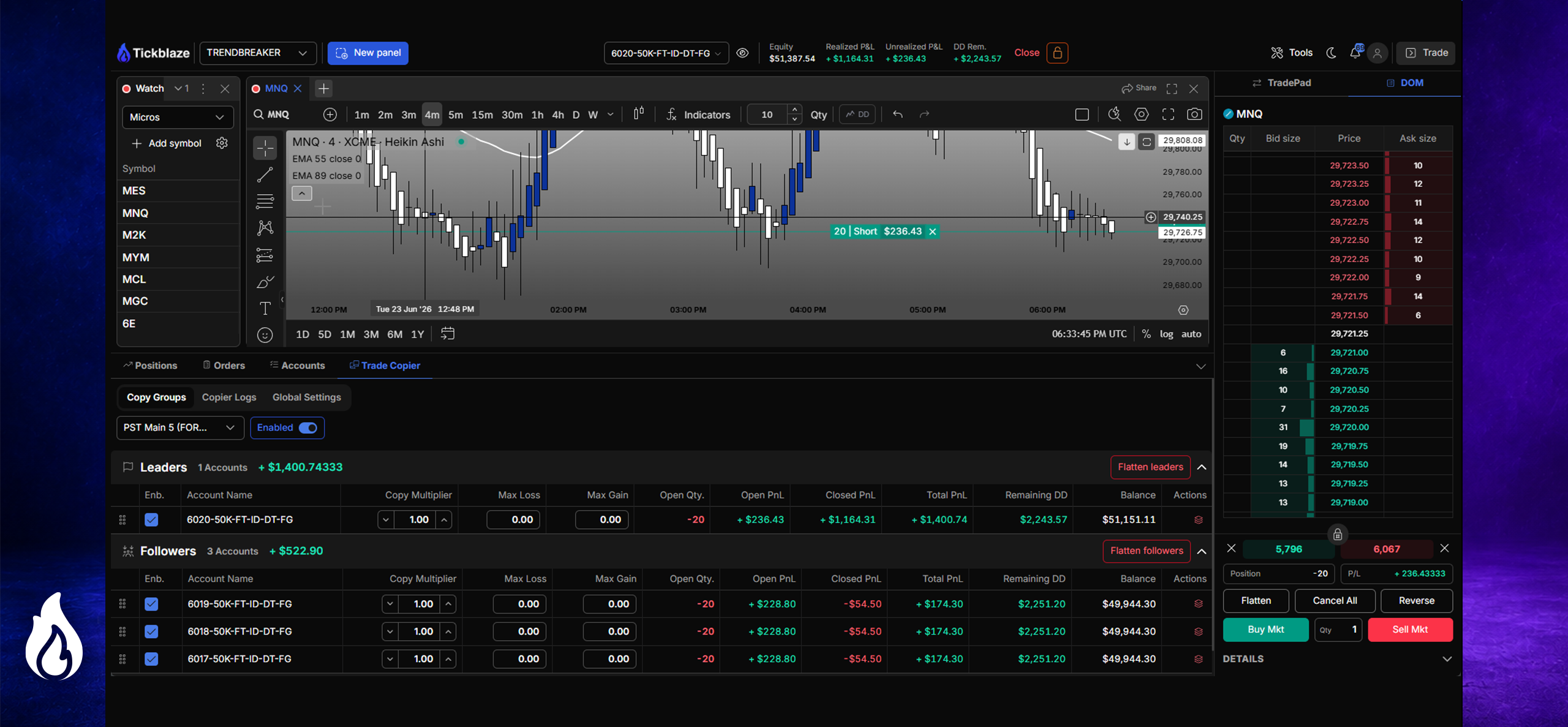Switch to the Copier Logs tab

[229, 397]
